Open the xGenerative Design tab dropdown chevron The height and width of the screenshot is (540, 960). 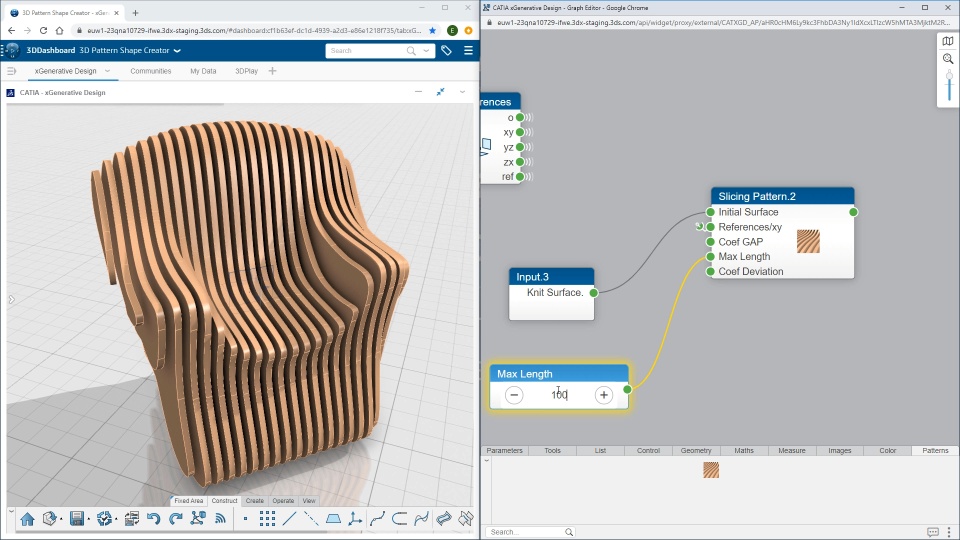pyautogui.click(x=107, y=71)
